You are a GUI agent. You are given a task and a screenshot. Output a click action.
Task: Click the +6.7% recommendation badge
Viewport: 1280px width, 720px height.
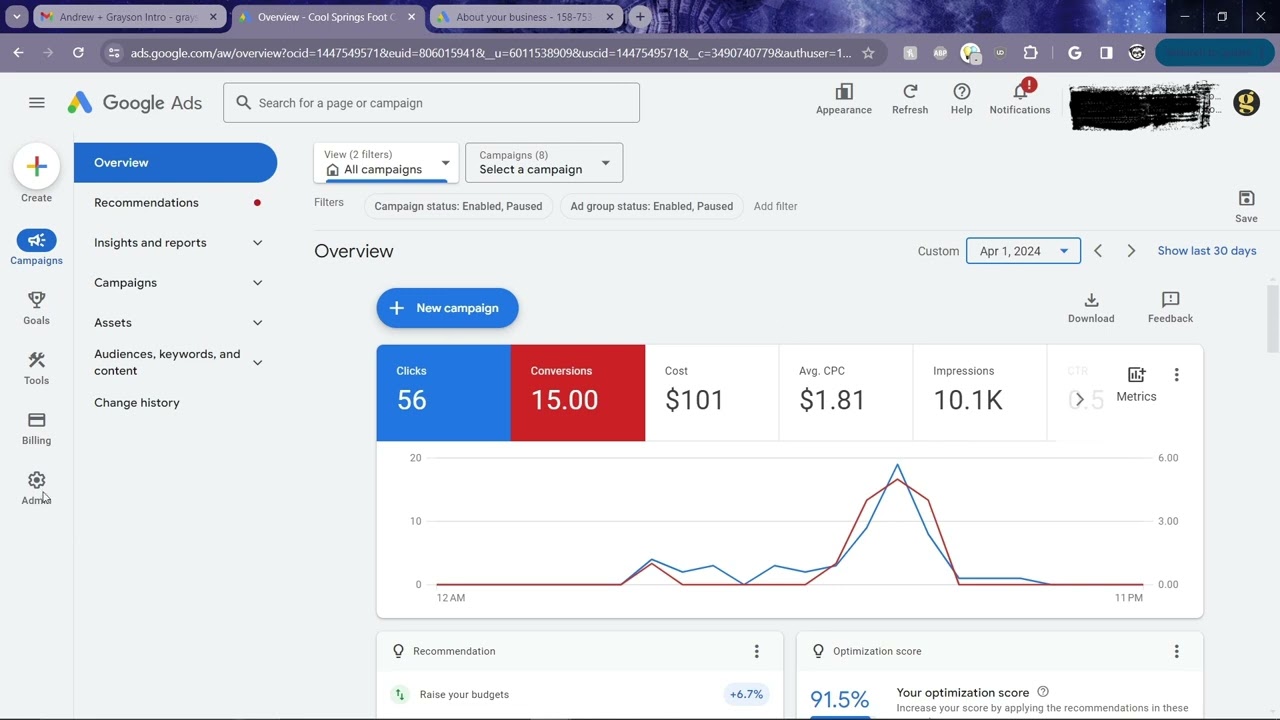coord(746,694)
